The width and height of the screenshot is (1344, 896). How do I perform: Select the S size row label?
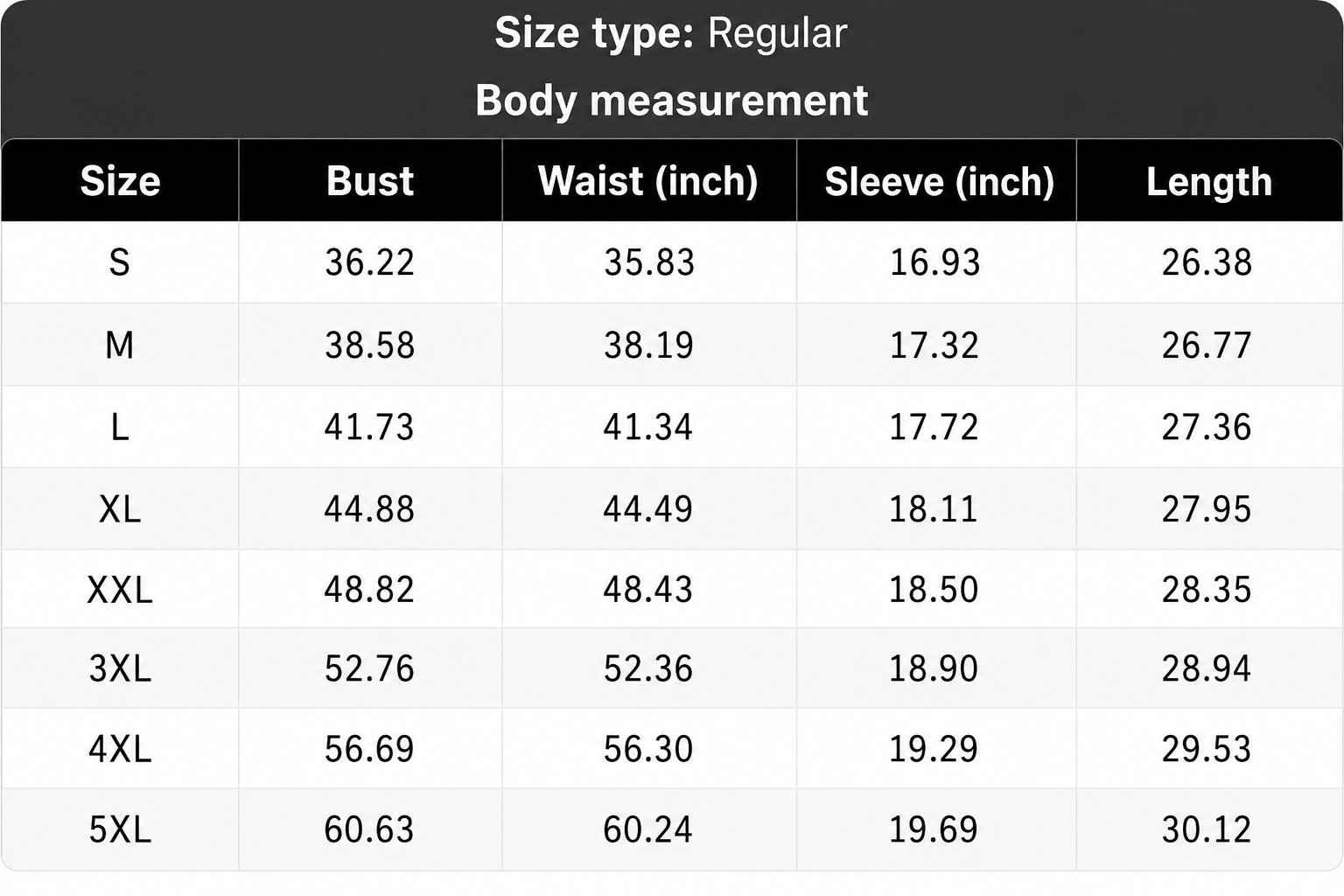pos(120,262)
